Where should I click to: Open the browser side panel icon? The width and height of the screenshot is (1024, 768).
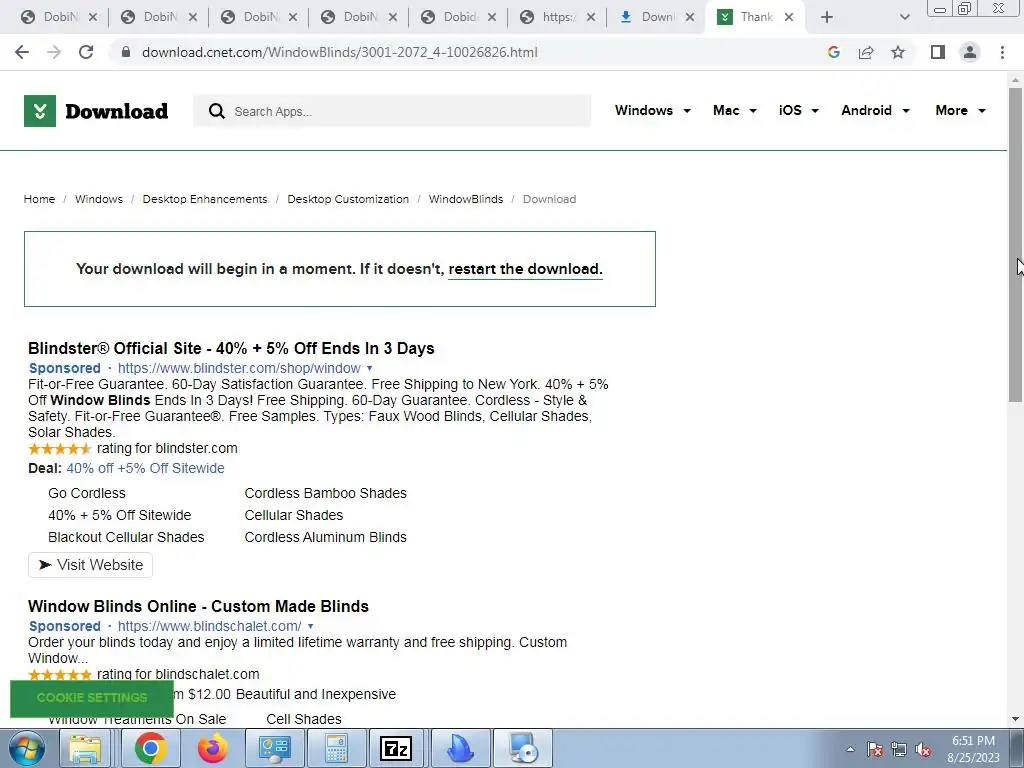938,52
